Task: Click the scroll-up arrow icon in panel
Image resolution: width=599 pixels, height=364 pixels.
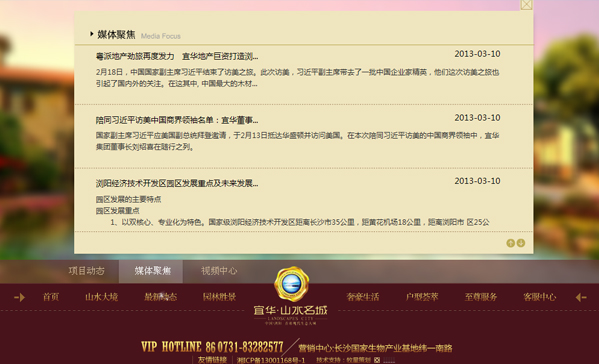Action: pyautogui.click(x=510, y=243)
